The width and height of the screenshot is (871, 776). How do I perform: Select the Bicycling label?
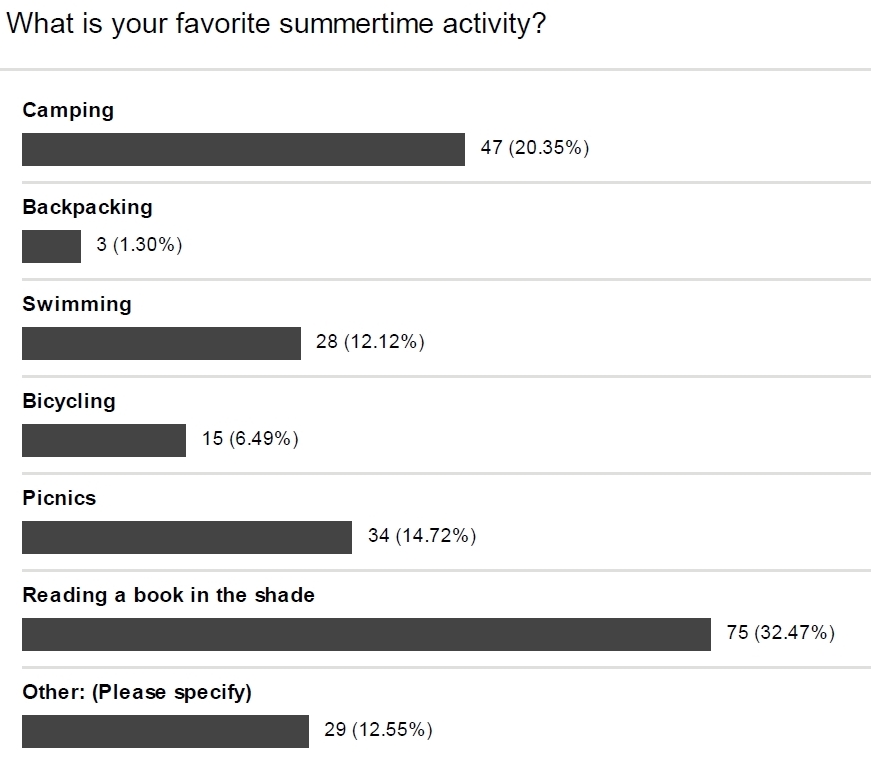click(x=69, y=402)
